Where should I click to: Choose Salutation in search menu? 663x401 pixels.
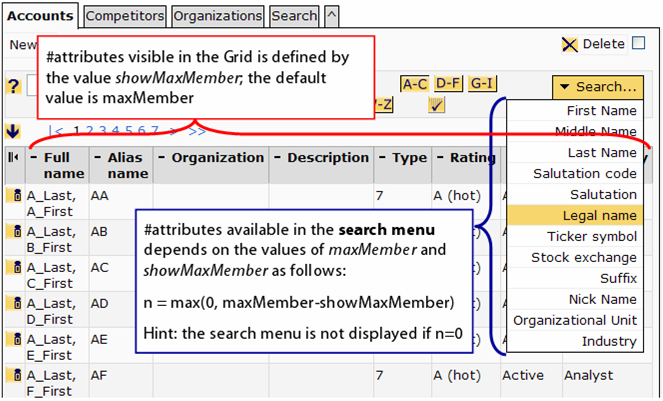[x=575, y=195]
